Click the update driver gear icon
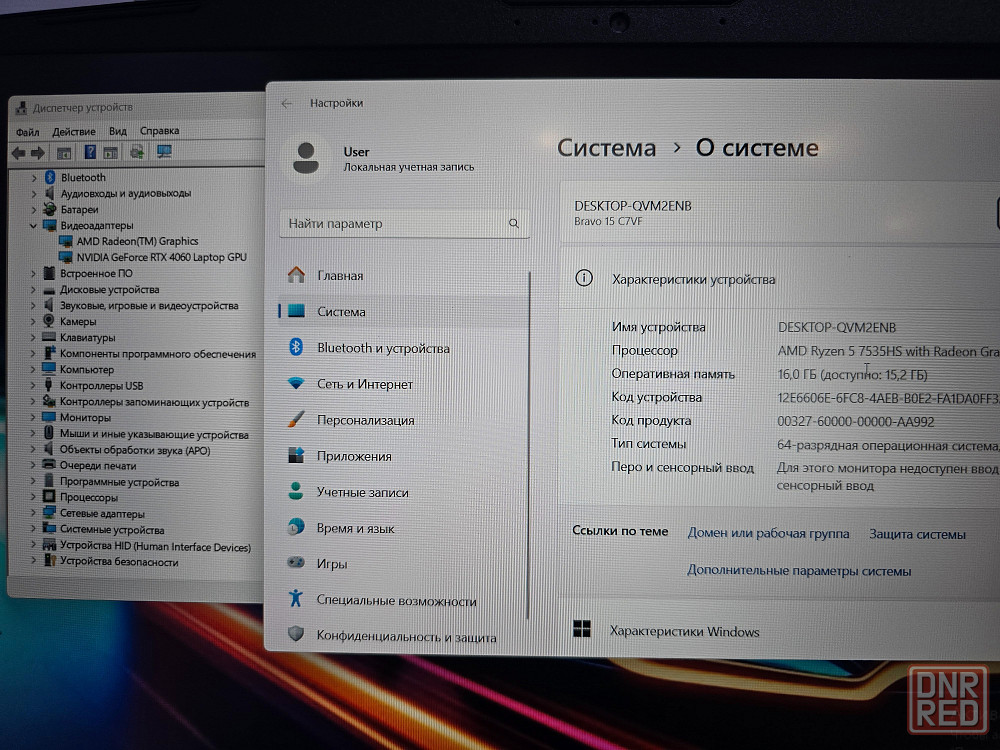 (136, 152)
